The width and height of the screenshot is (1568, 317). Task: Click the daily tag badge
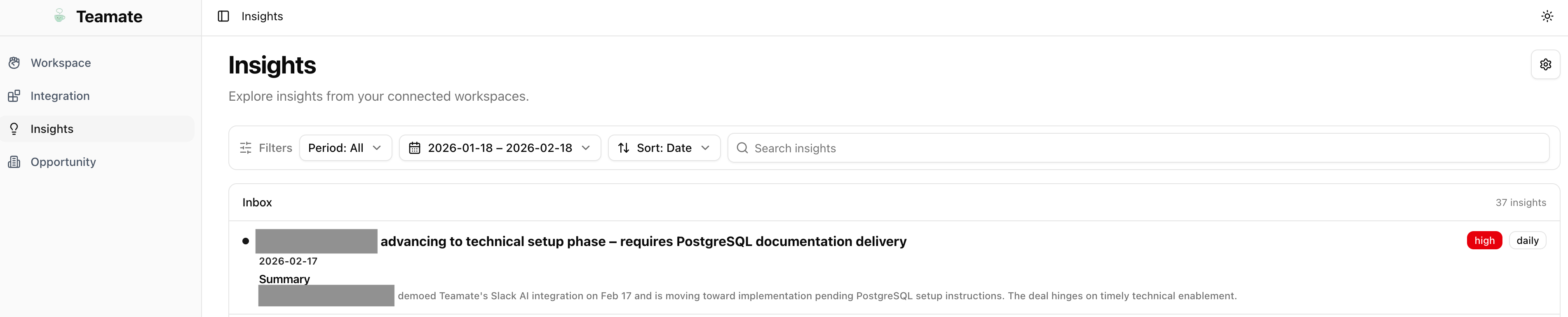point(1527,241)
